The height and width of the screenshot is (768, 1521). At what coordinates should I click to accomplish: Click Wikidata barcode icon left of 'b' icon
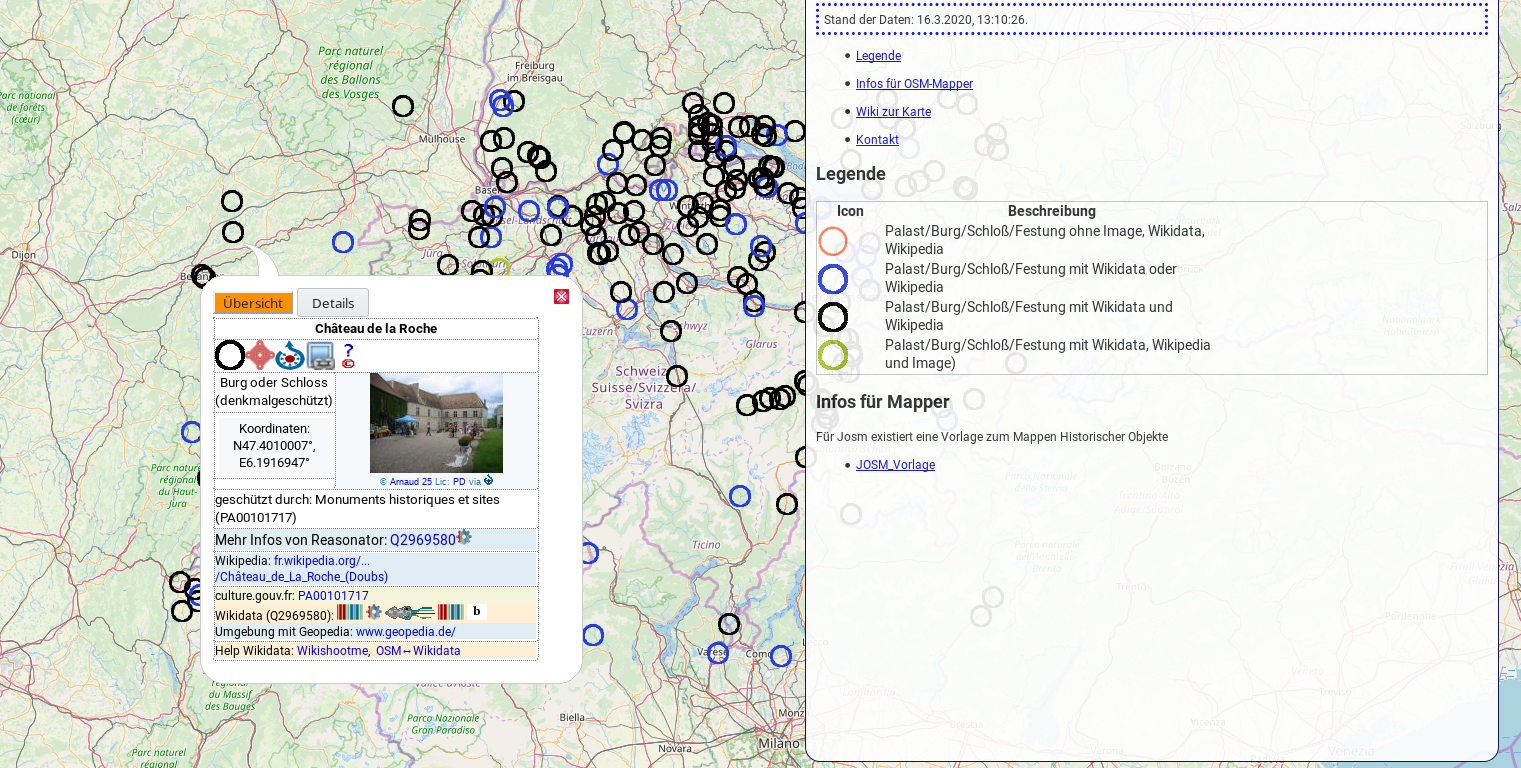click(450, 612)
